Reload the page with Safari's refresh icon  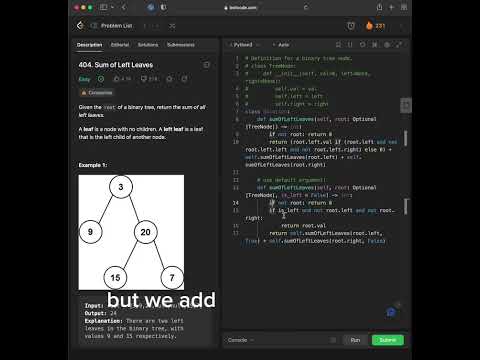pos(306,7)
